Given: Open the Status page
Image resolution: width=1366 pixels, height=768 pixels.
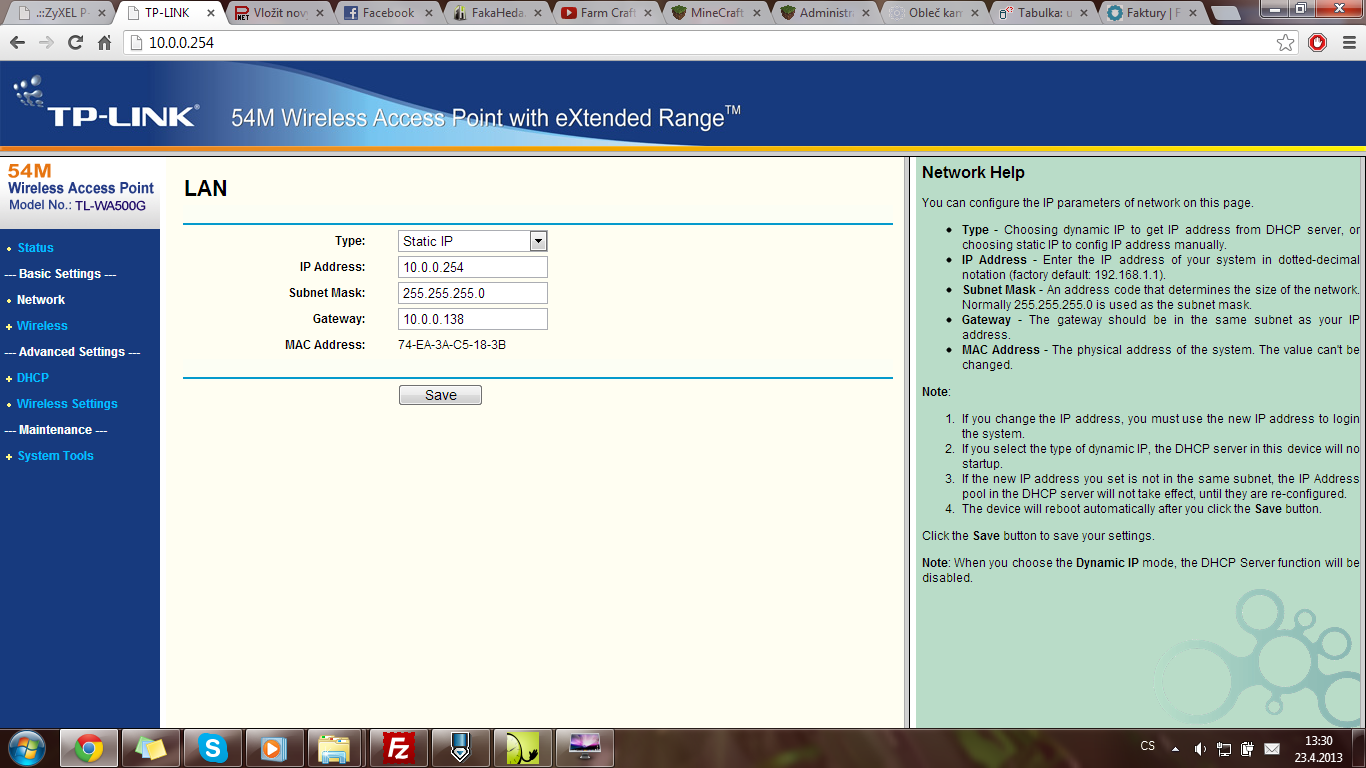Looking at the screenshot, I should (35, 248).
